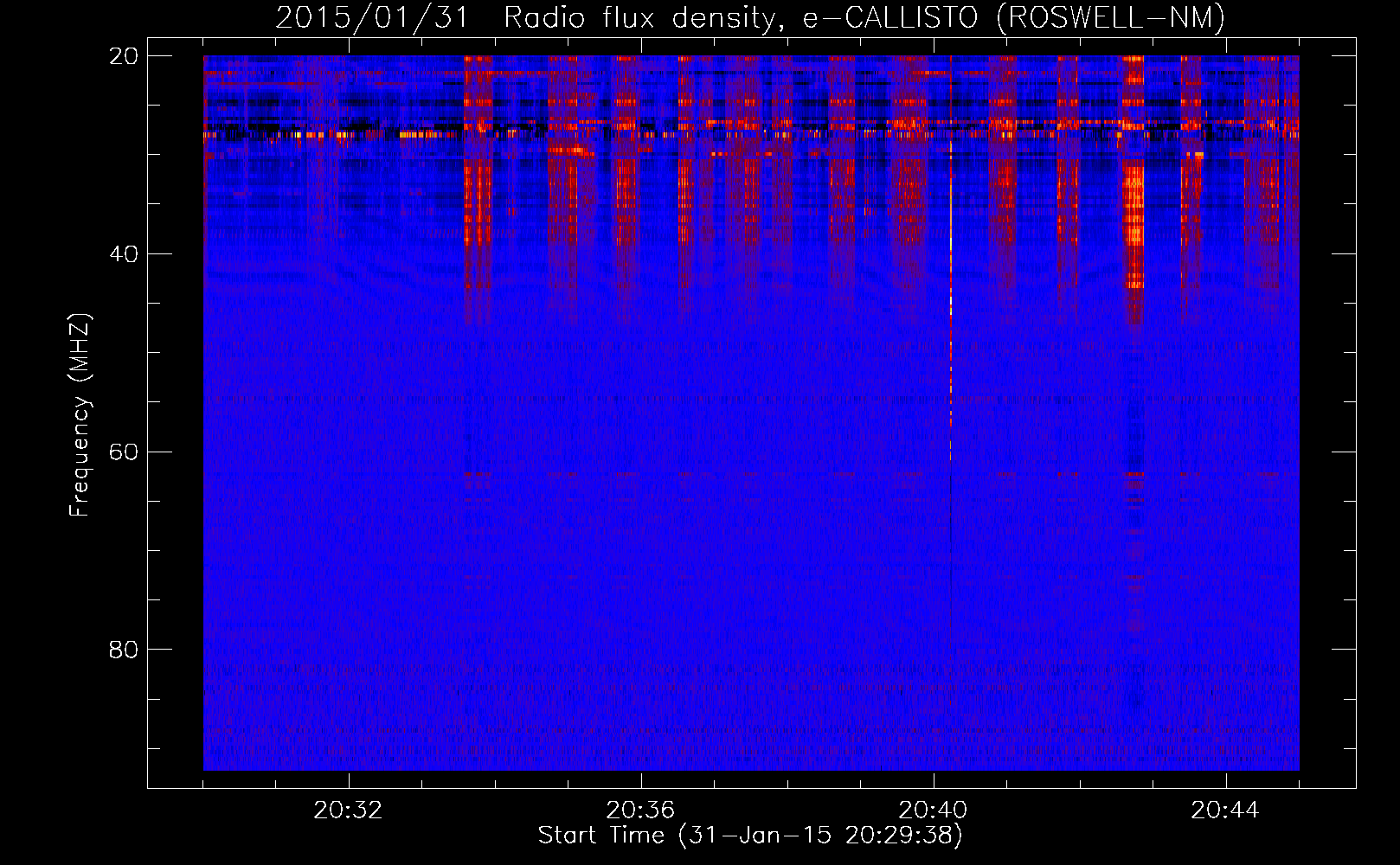
Task: Click the 20:36 time tick label
Action: pos(640,811)
